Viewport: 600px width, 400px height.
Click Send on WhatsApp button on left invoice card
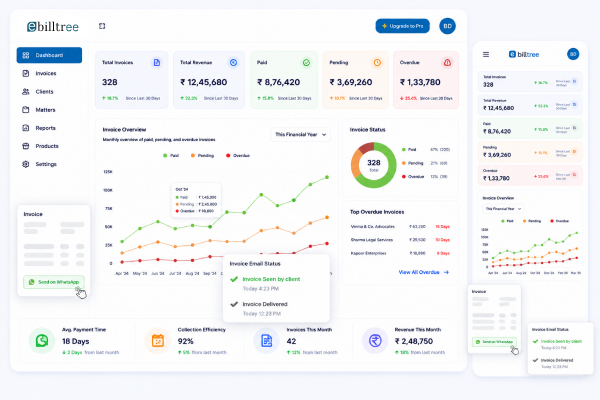point(54,282)
